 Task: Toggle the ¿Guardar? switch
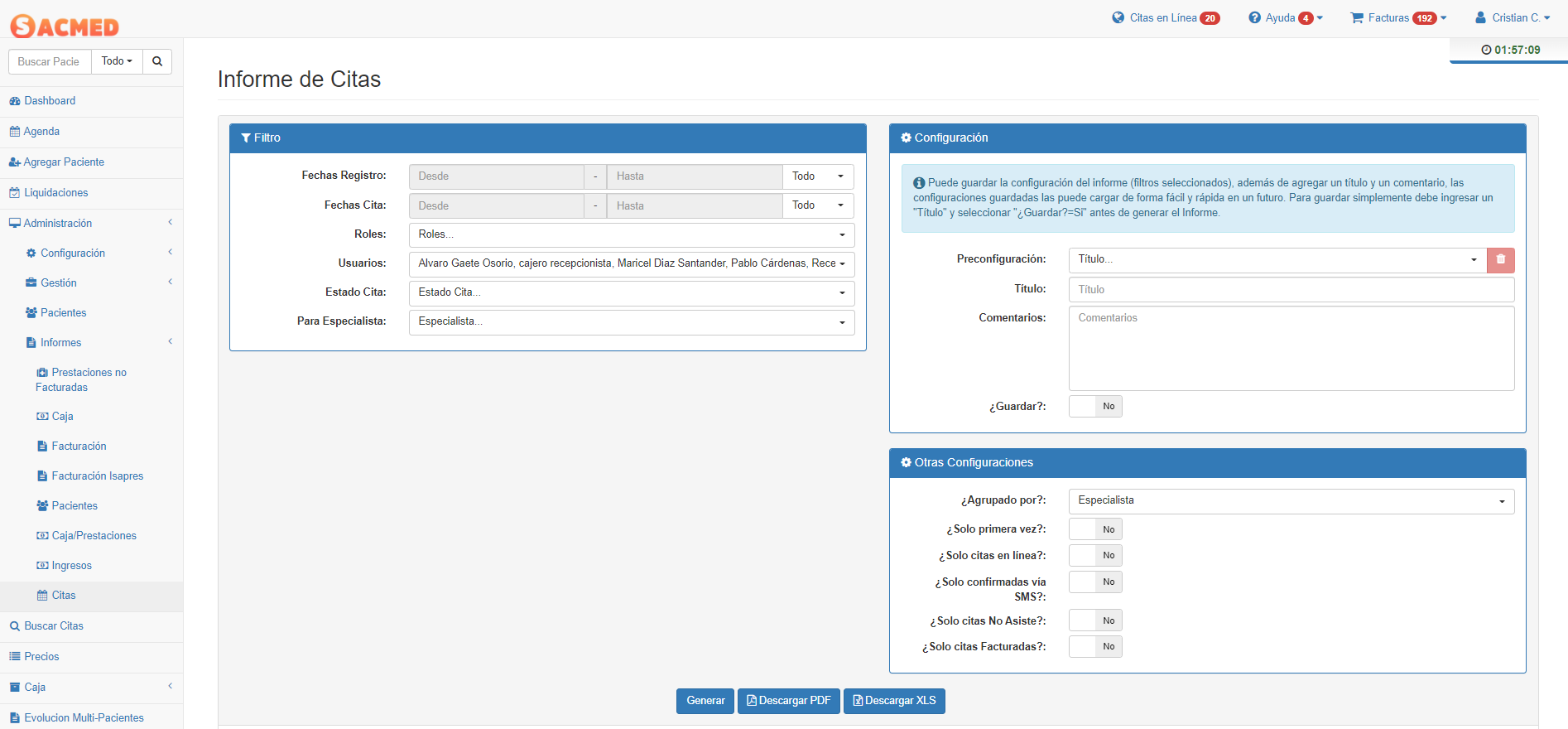pyautogui.click(x=1094, y=407)
